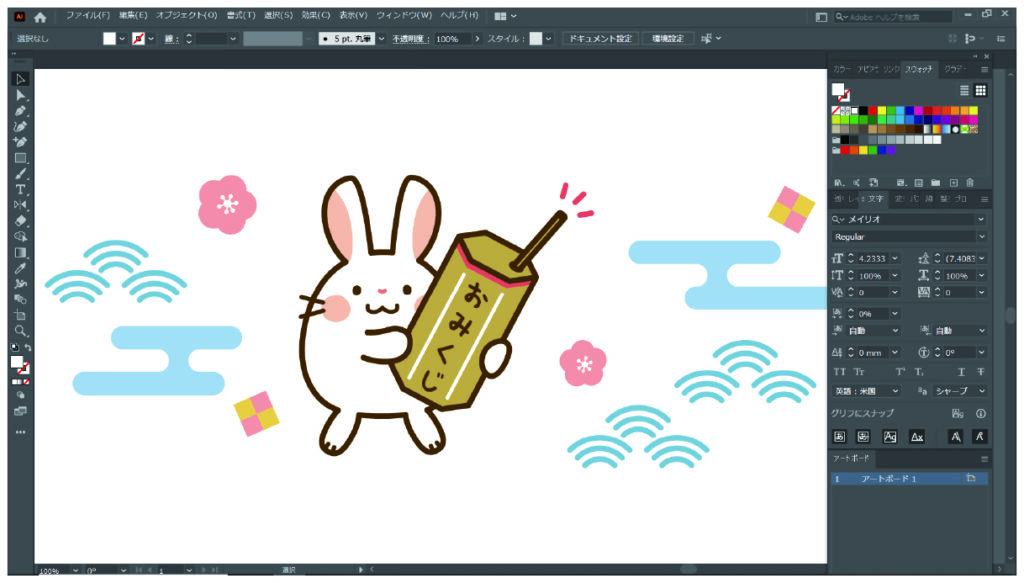Open the オブジェクト(O) menu
Viewport: 1024px width, 583px height.
click(x=186, y=15)
